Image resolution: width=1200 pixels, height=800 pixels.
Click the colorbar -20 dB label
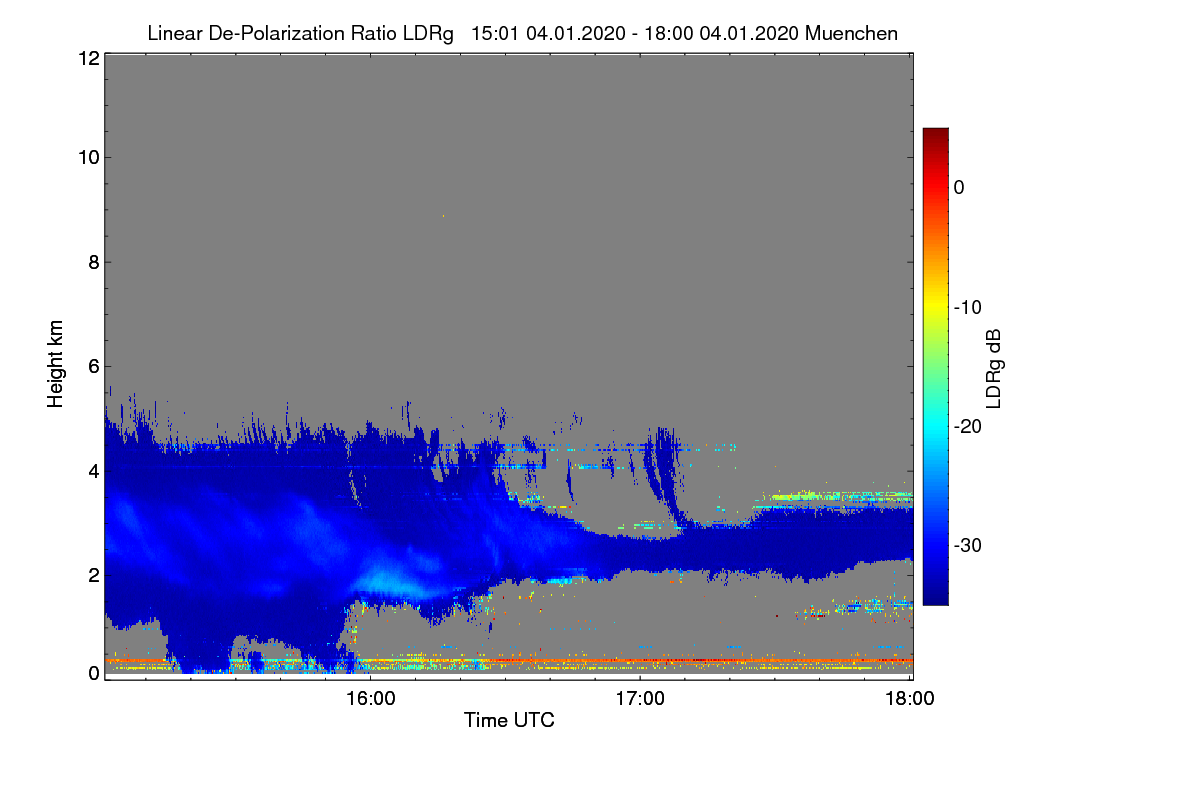pos(967,426)
